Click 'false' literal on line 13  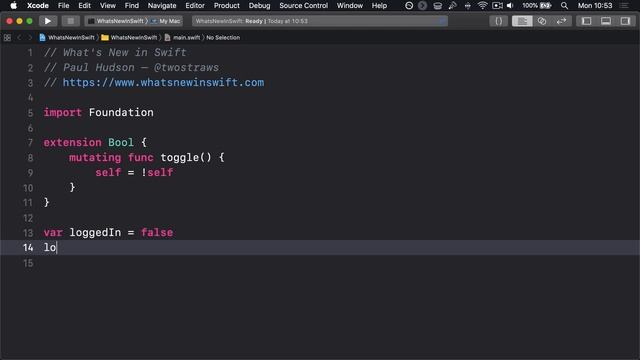tap(157, 233)
